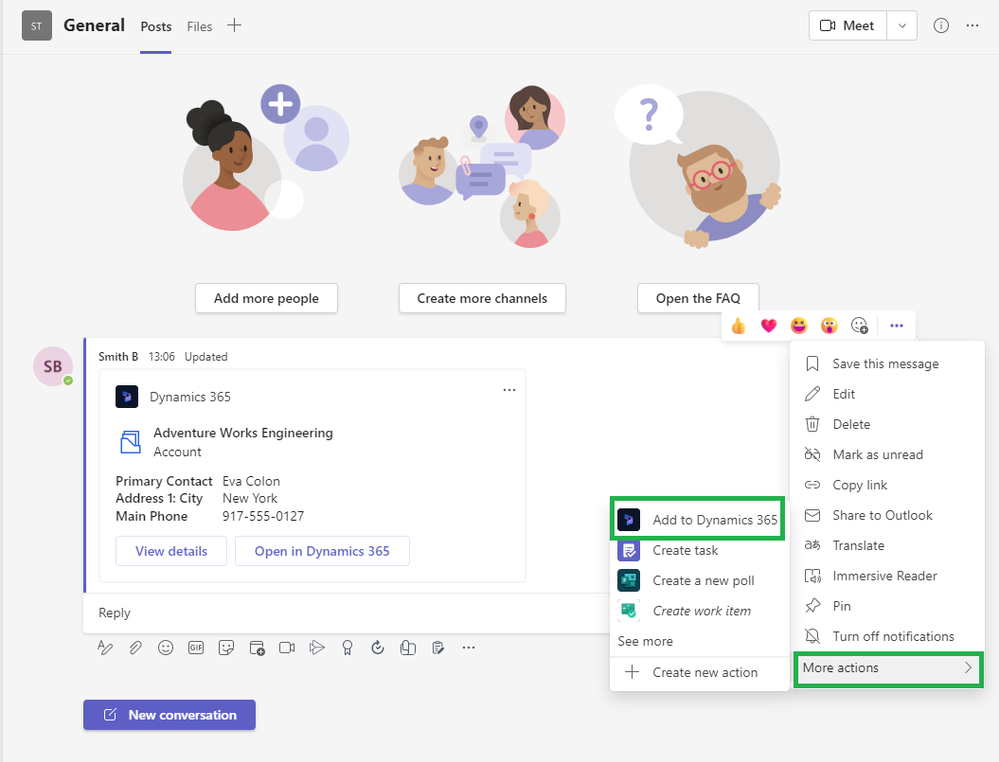Click Create more channels button
The height and width of the screenshot is (762, 999).
pos(482,298)
